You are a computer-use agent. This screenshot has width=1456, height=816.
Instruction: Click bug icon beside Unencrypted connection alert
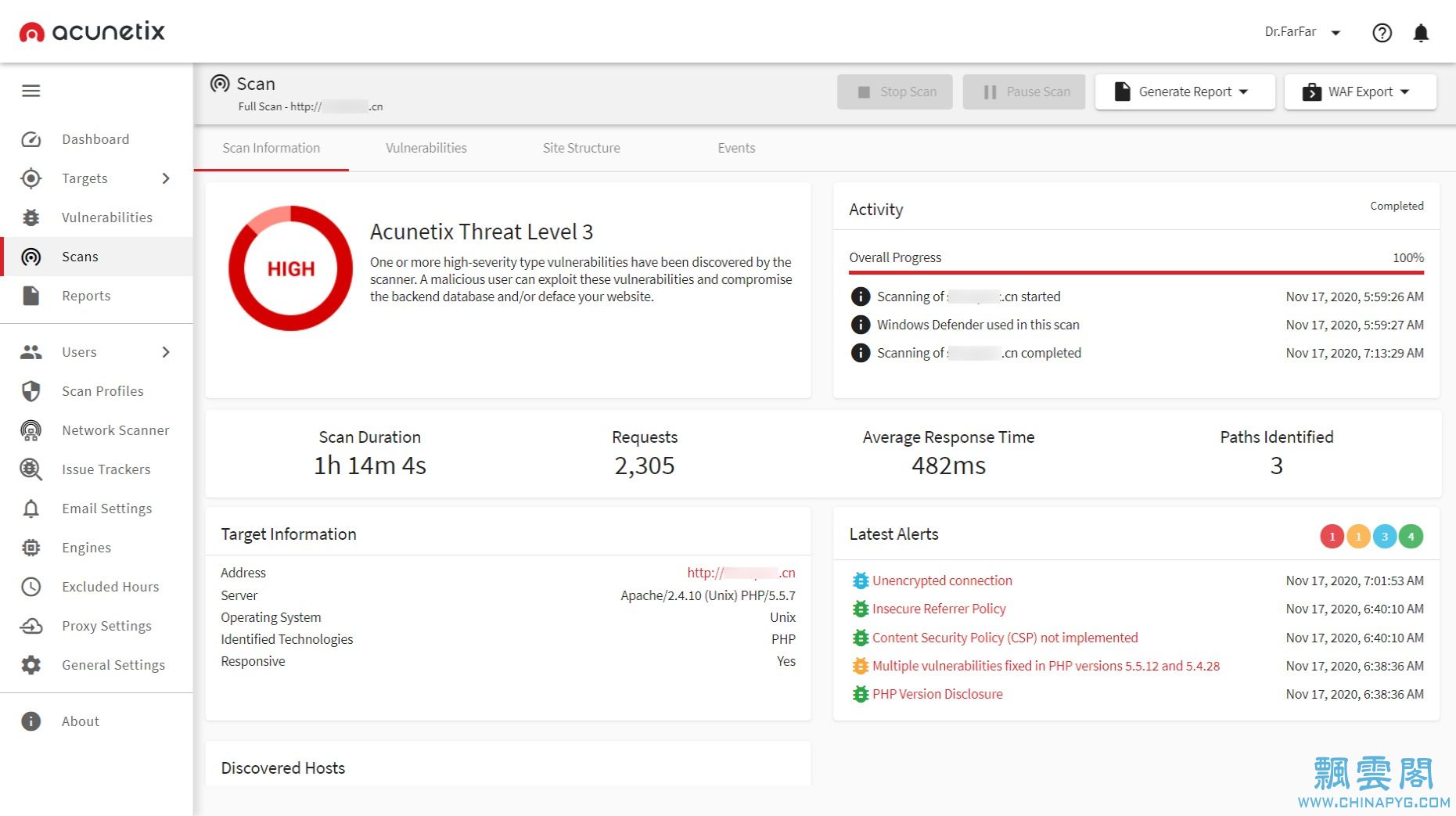point(860,581)
